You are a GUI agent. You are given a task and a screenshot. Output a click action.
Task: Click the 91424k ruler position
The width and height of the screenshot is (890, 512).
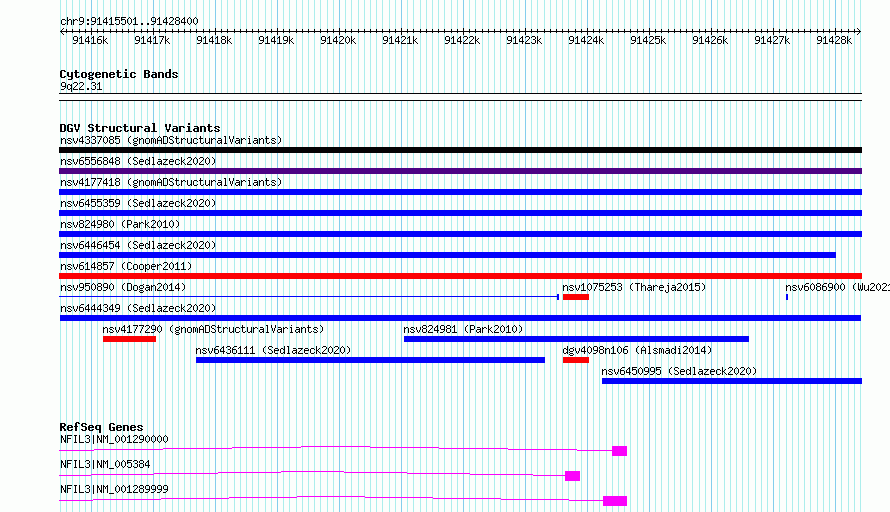coord(586,40)
